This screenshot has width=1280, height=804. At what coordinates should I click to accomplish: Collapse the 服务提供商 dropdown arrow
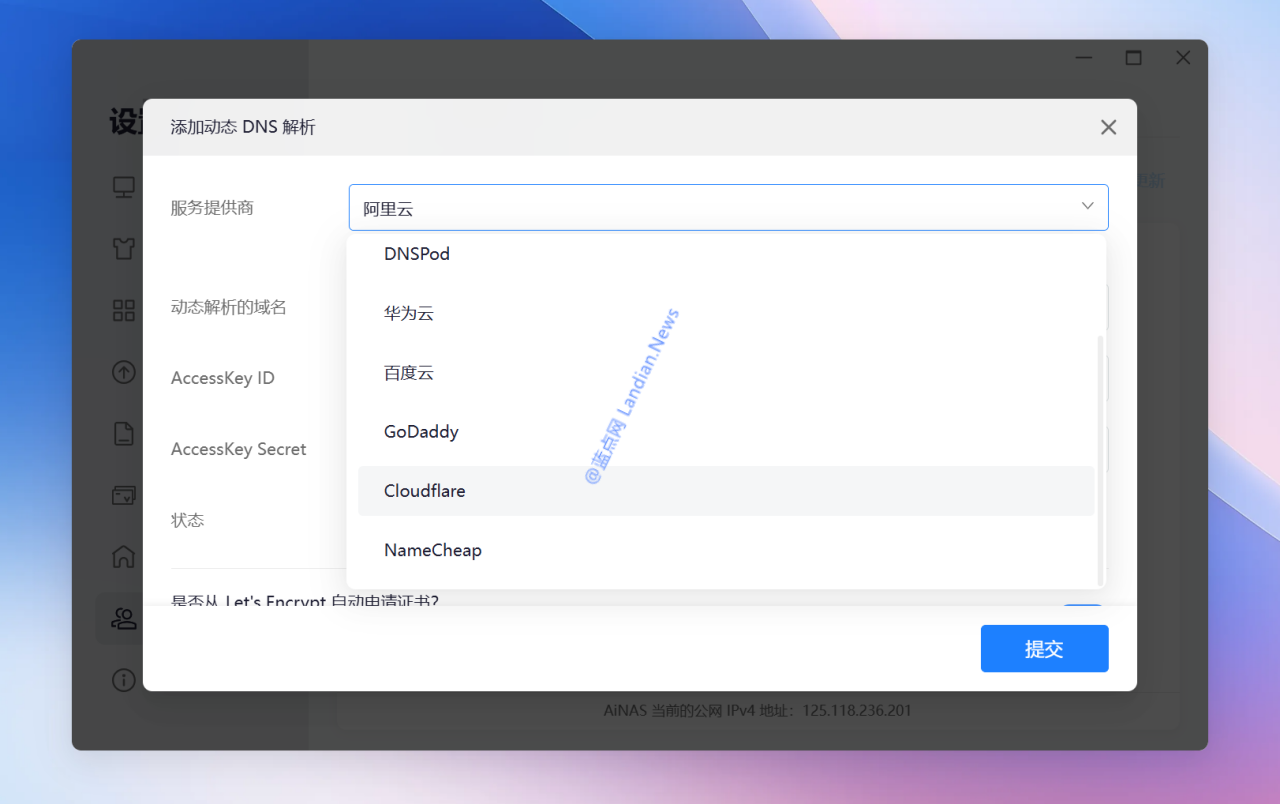click(x=1087, y=206)
